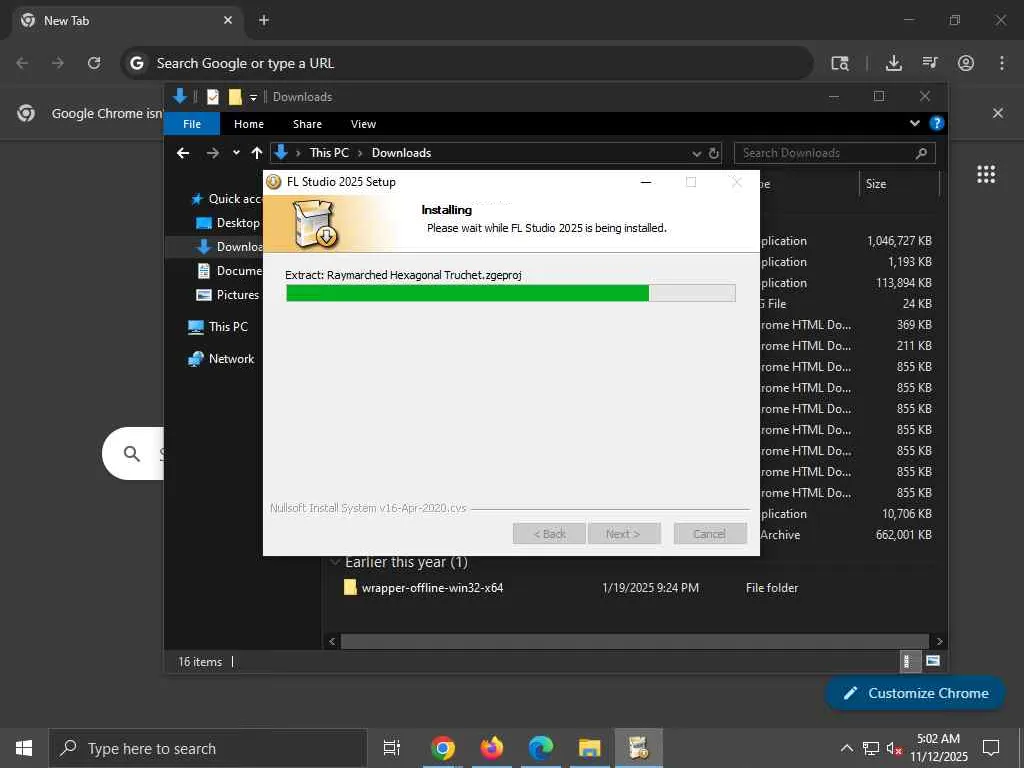Click This PC in Explorer address path
Screen dimensions: 1024x768
click(x=329, y=153)
